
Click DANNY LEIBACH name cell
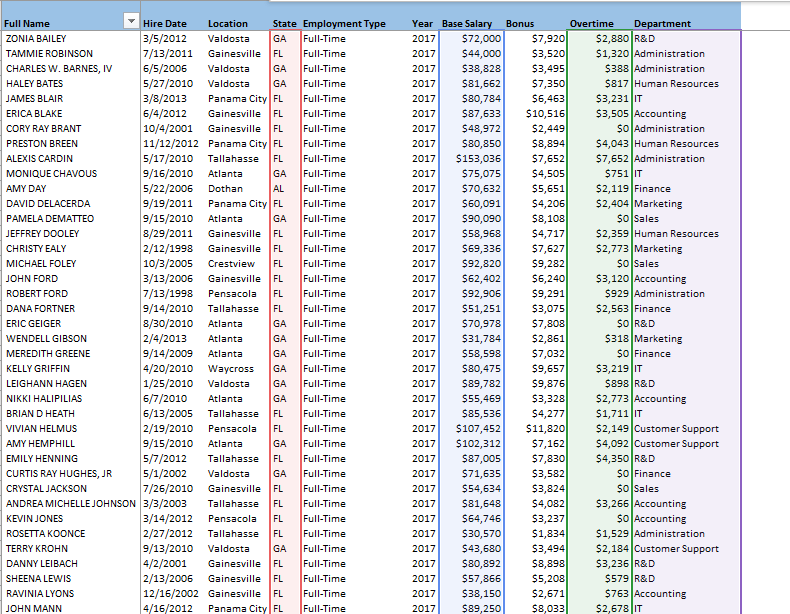pos(42,564)
